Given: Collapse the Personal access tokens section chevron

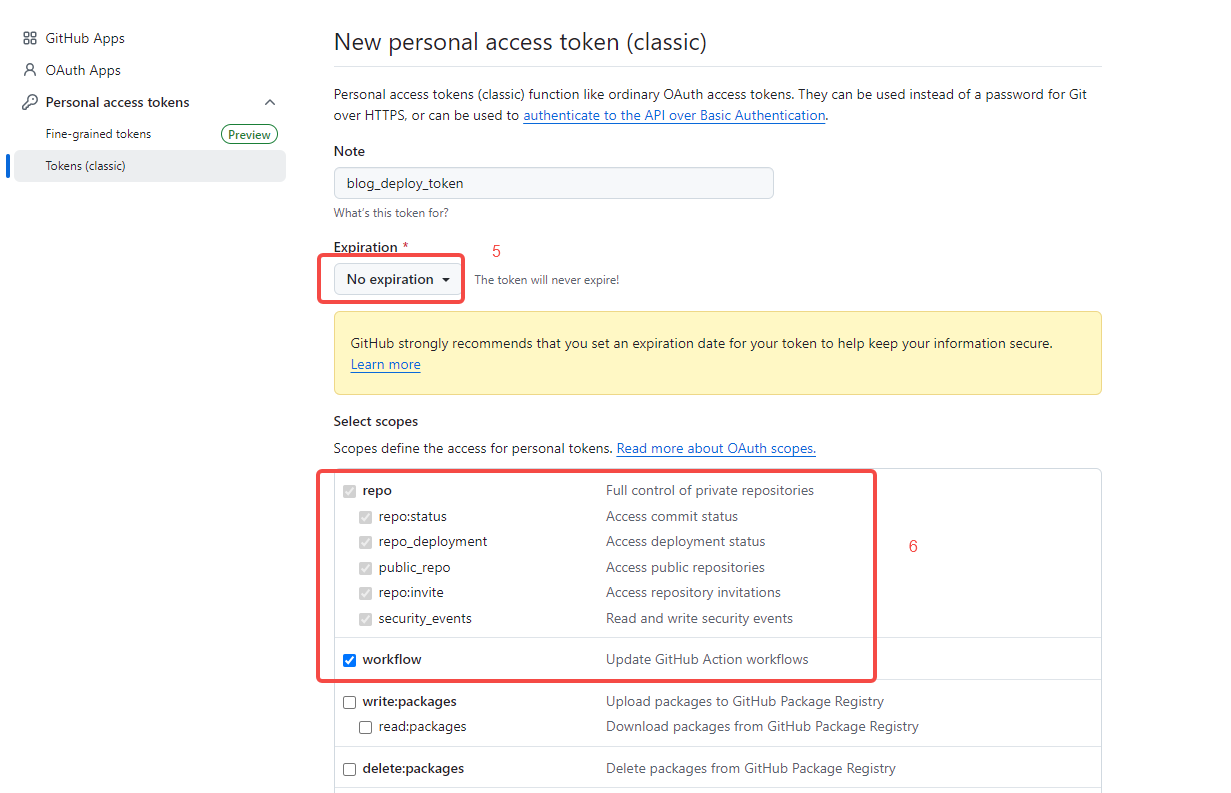Looking at the screenshot, I should tap(269, 102).
